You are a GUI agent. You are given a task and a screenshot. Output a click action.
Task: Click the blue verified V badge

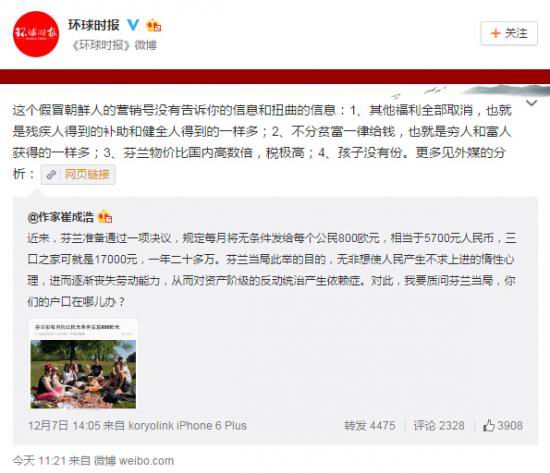pos(133,25)
